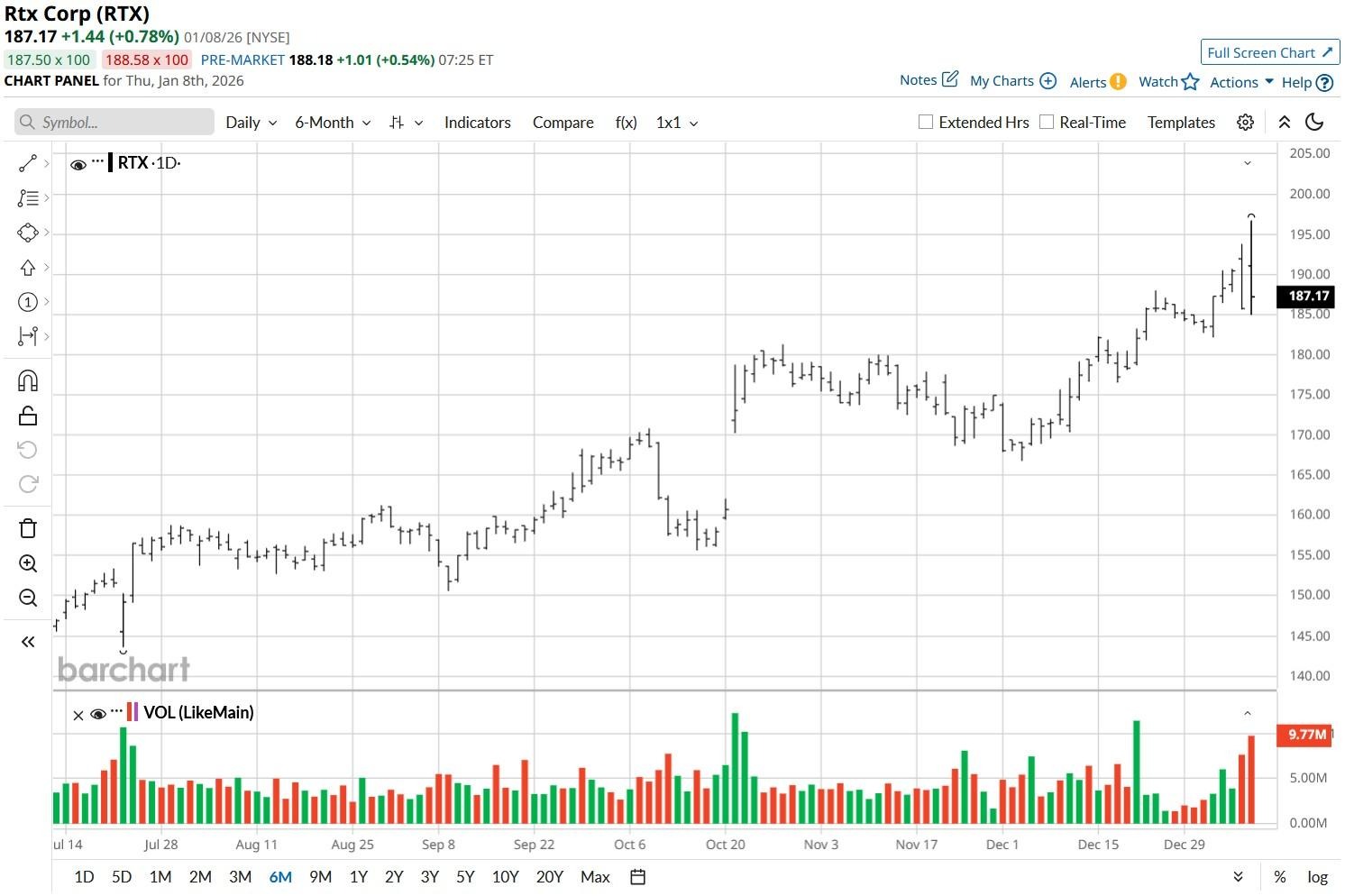Viewport: 1345px width, 896px height.
Task: Open the Templates menu
Action: tap(1181, 123)
